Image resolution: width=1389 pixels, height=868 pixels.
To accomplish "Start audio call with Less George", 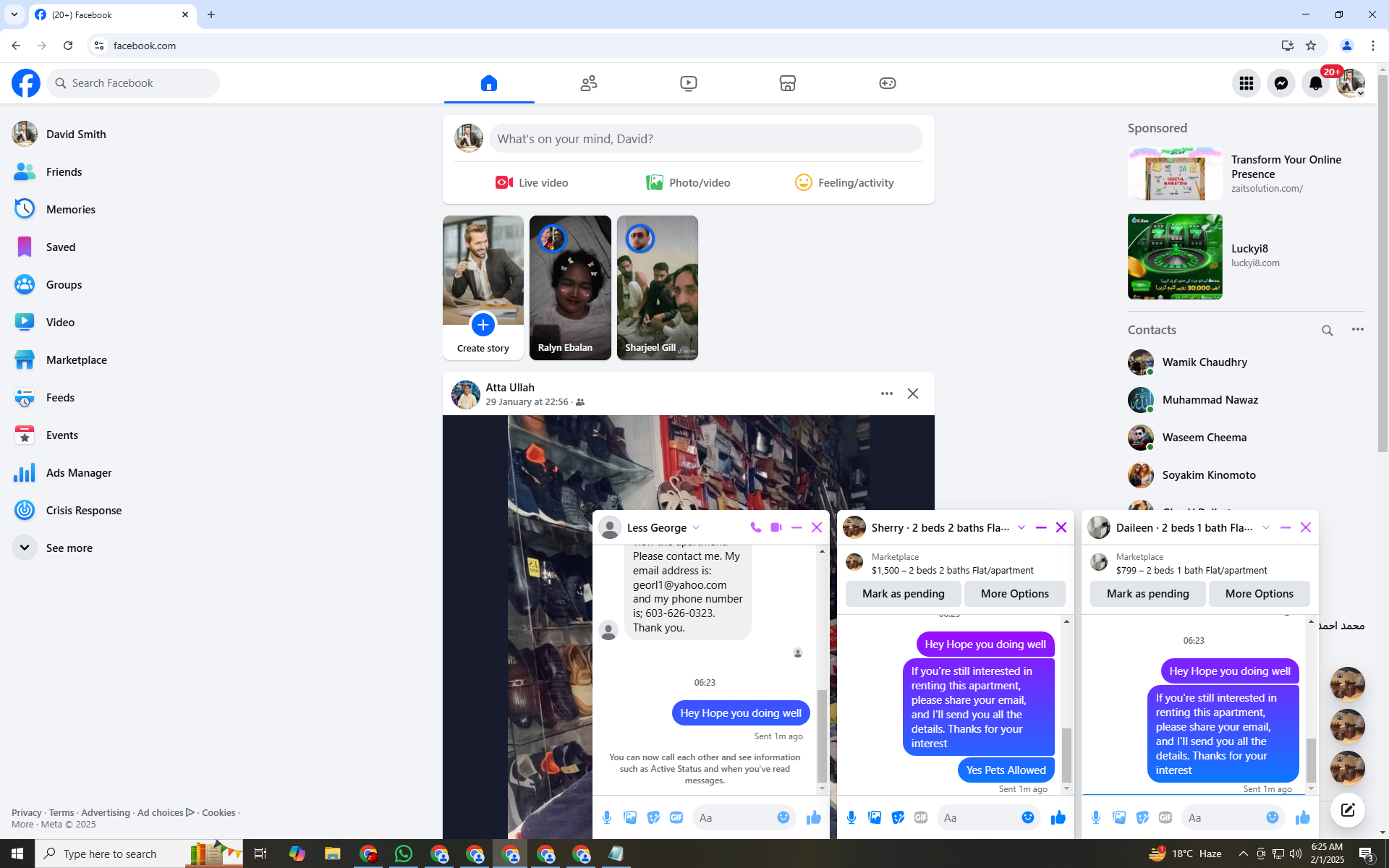I will [x=755, y=527].
